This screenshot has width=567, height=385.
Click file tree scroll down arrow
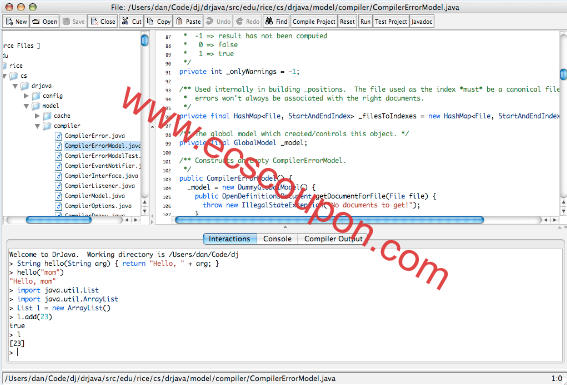click(145, 211)
